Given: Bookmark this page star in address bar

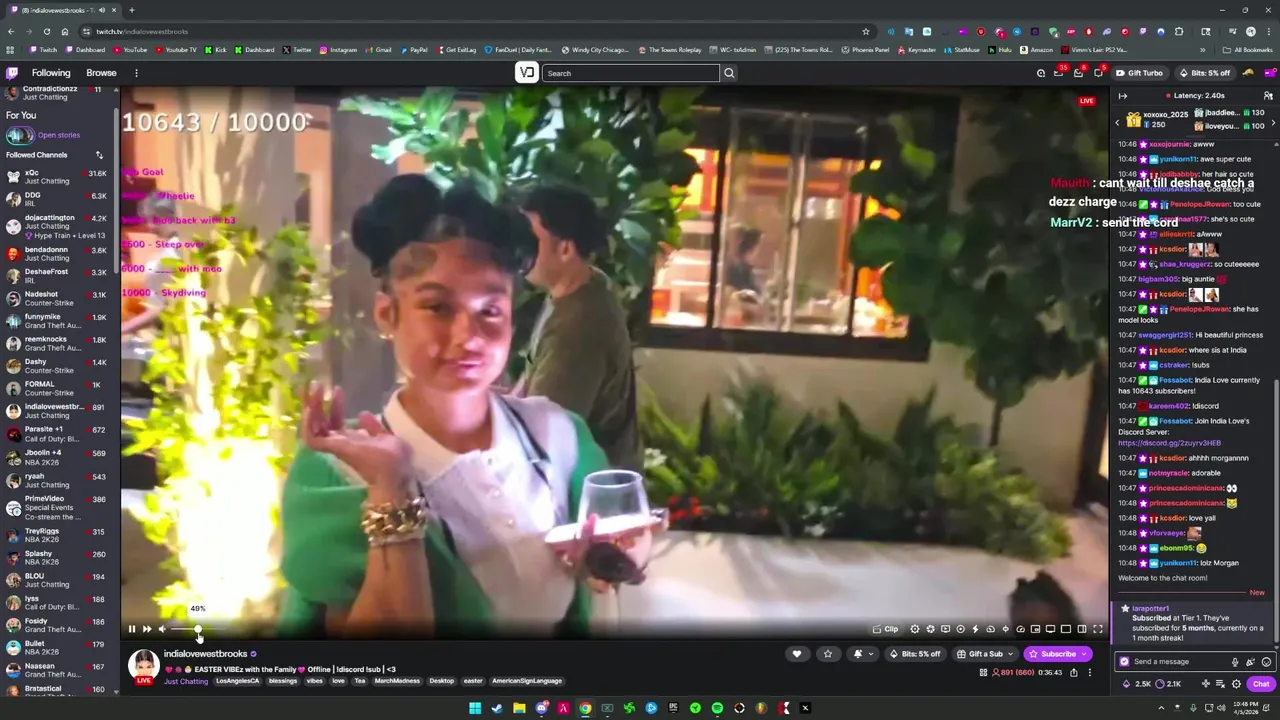Looking at the screenshot, I should [x=866, y=31].
